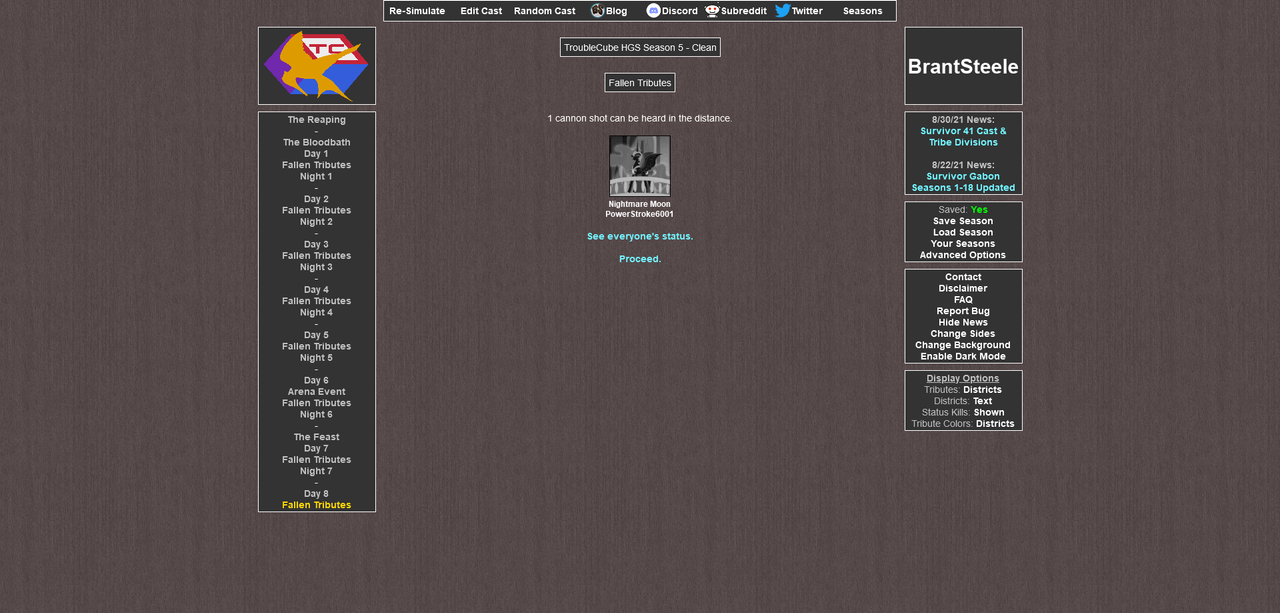Go to Day 7 in sidebar

coord(317,448)
